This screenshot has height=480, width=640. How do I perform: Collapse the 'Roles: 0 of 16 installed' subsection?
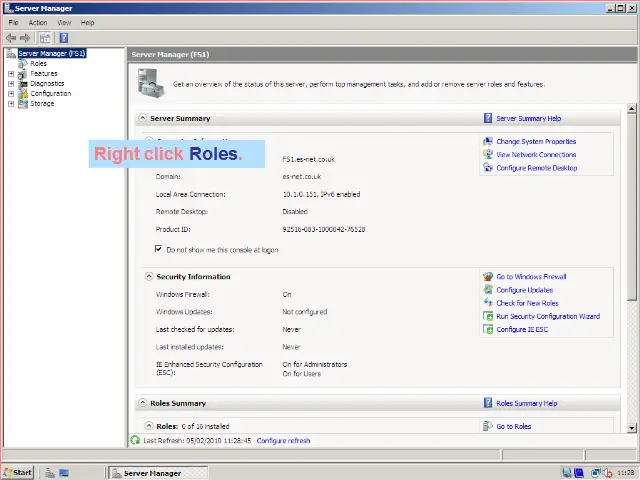pos(149,426)
